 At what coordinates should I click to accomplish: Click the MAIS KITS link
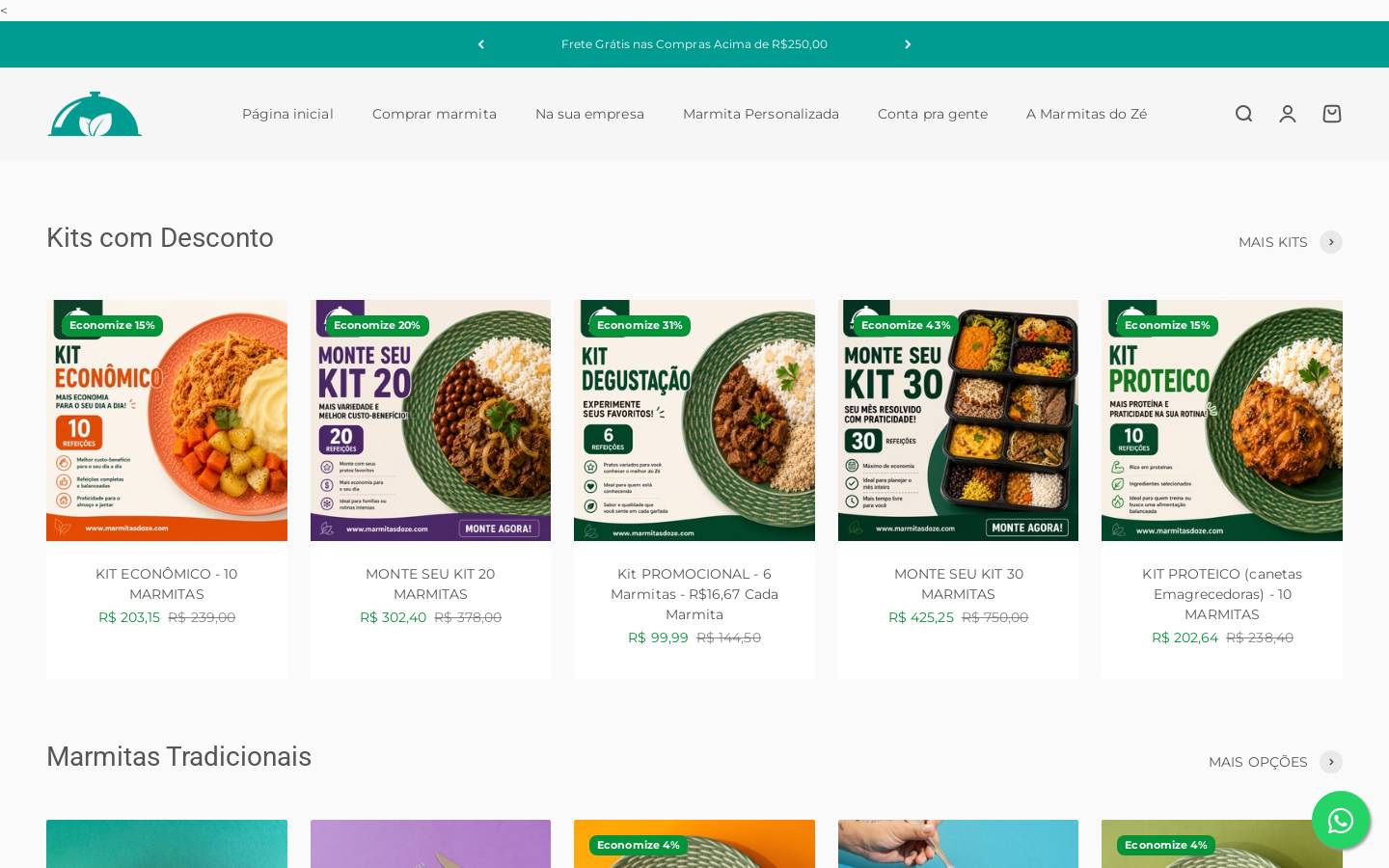pyautogui.click(x=1272, y=242)
